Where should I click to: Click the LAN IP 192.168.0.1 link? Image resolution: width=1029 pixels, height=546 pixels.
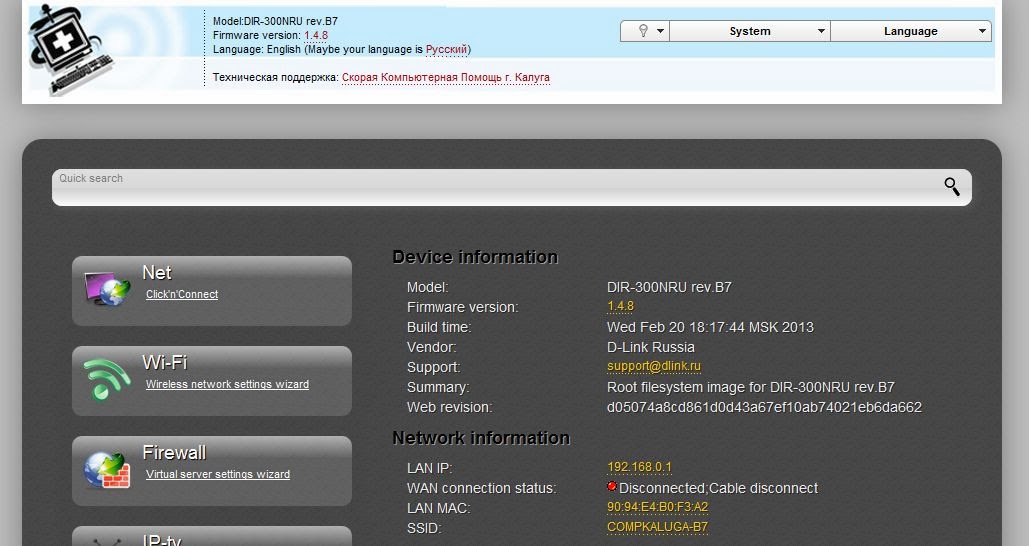[x=639, y=467]
